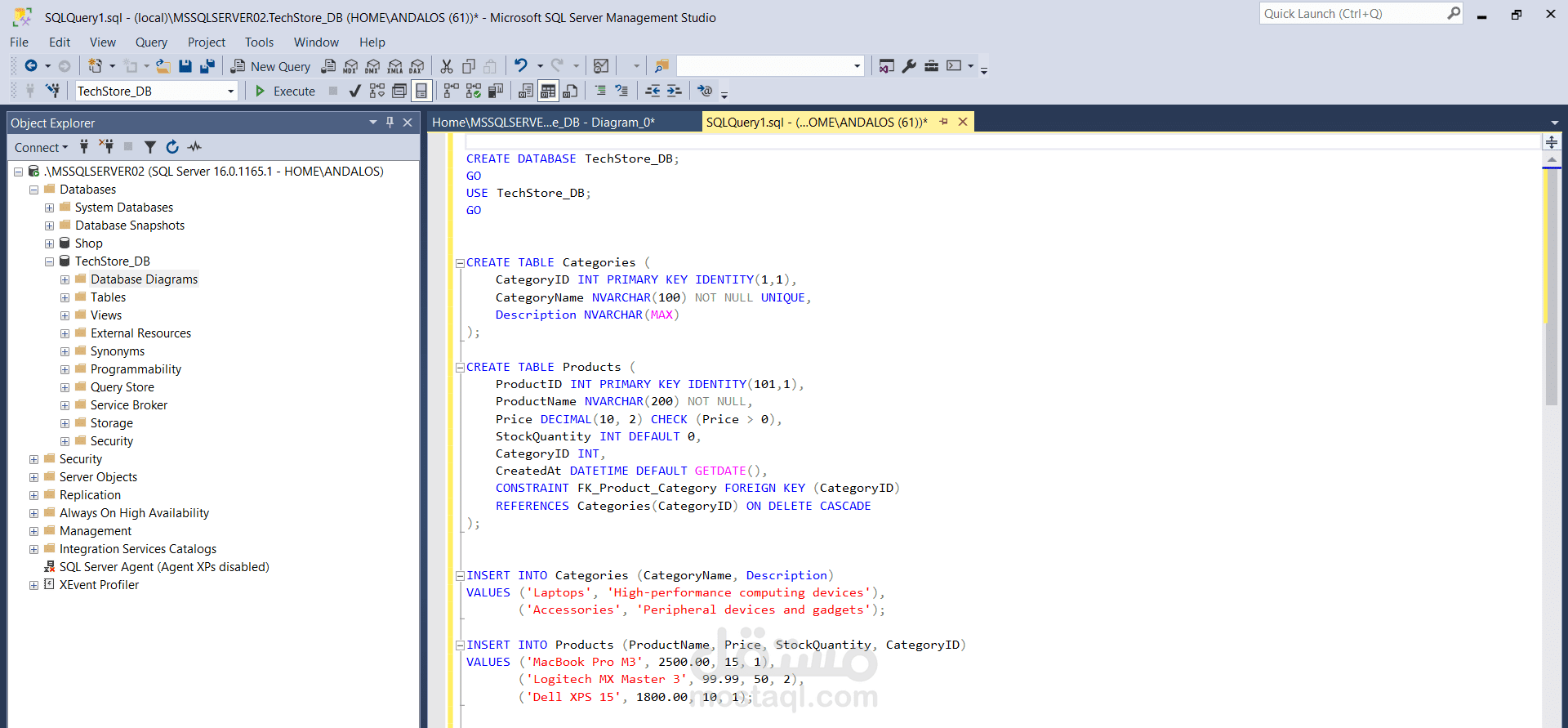Parse the query with checkmark icon
Viewport: 1568px width, 728px height.
pos(354,91)
